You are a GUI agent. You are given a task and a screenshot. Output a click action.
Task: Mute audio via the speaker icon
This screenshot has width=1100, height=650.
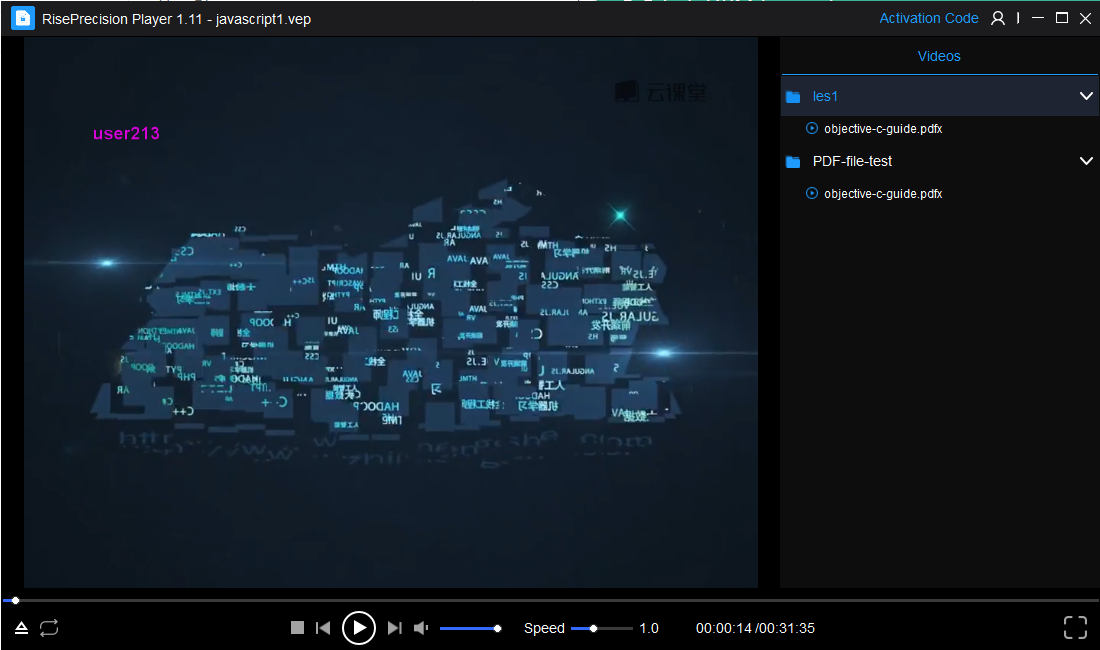click(x=420, y=627)
